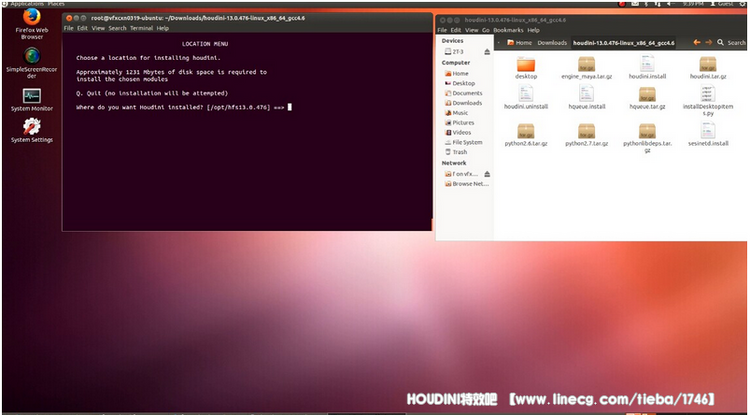
Task: Unmount the 'f on vfx...' network share
Action: tap(487, 174)
